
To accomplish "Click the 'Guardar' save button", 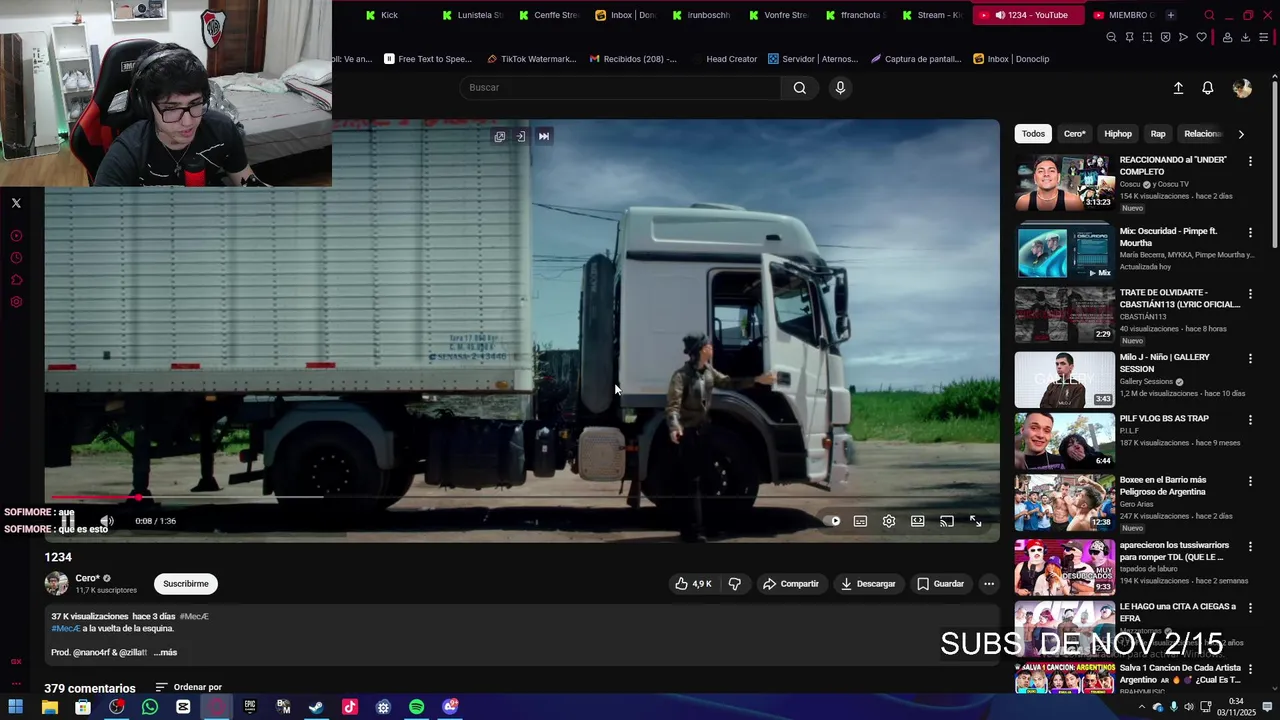I will coord(941,584).
